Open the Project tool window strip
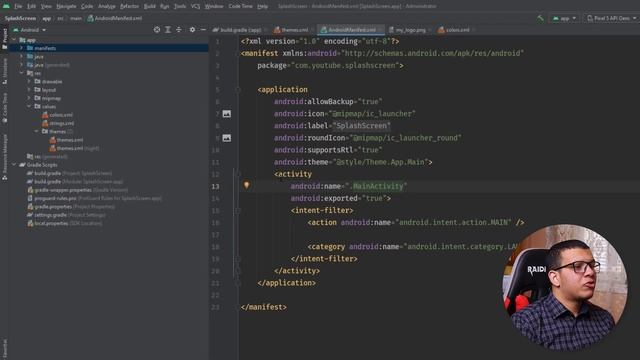640x360 pixels. [x=4, y=39]
